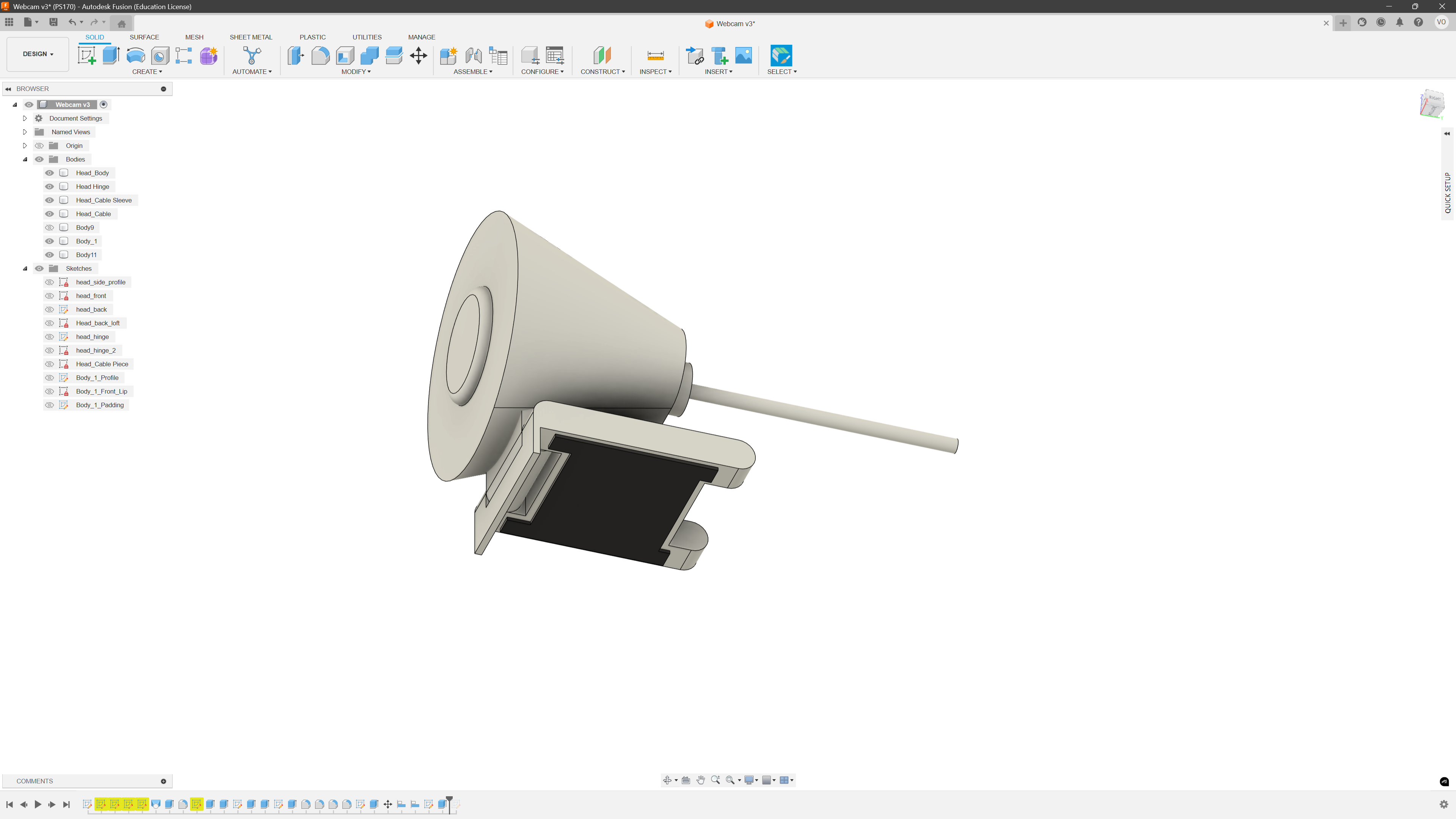The height and width of the screenshot is (819, 1456).
Task: Select the Create Sketch tool icon
Action: point(86,55)
